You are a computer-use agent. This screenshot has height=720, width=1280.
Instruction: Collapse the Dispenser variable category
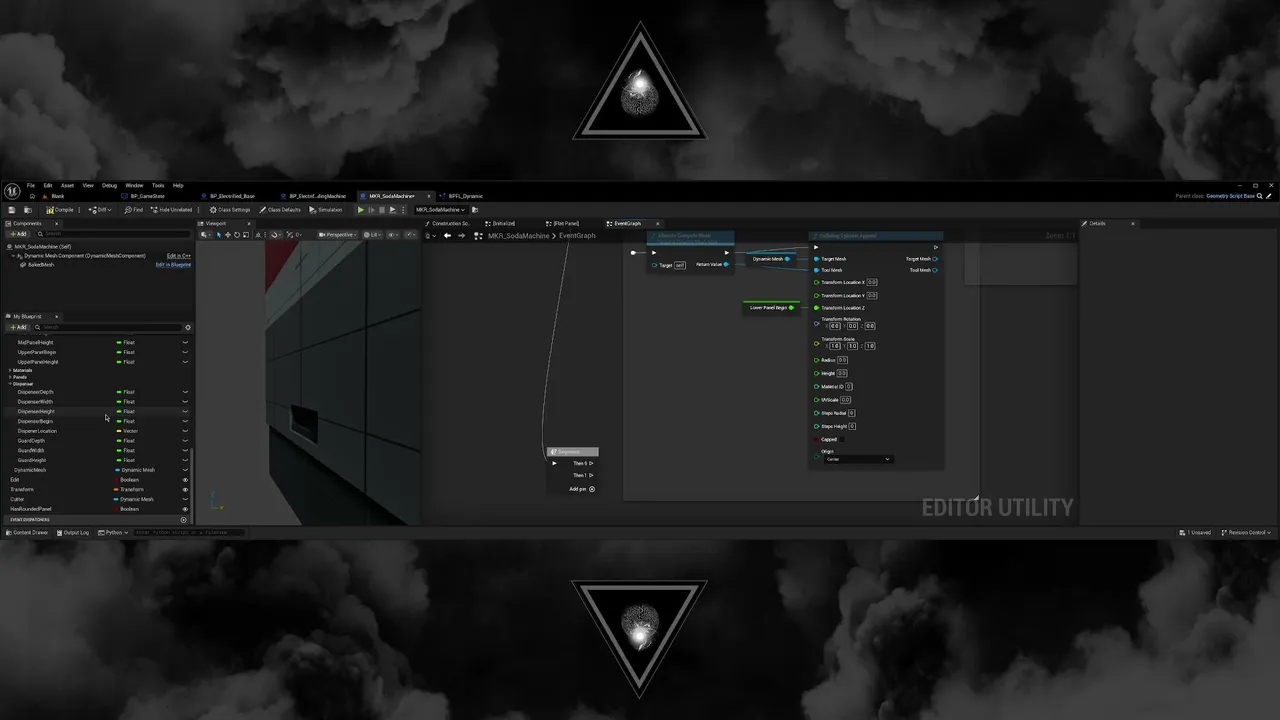pos(10,384)
